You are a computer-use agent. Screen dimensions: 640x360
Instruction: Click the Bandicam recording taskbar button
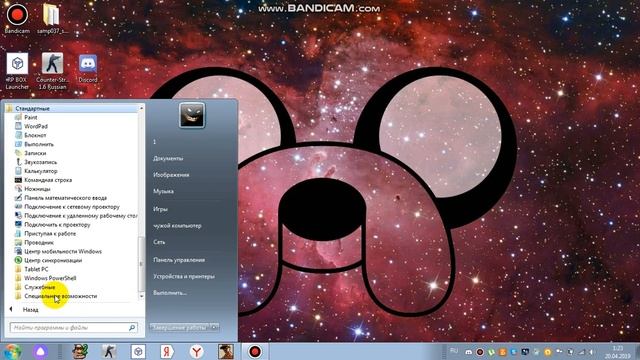pos(255,351)
